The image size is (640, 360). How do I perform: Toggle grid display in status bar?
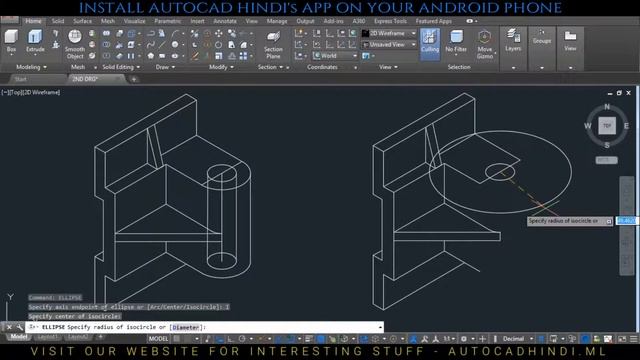pyautogui.click(x=176, y=339)
